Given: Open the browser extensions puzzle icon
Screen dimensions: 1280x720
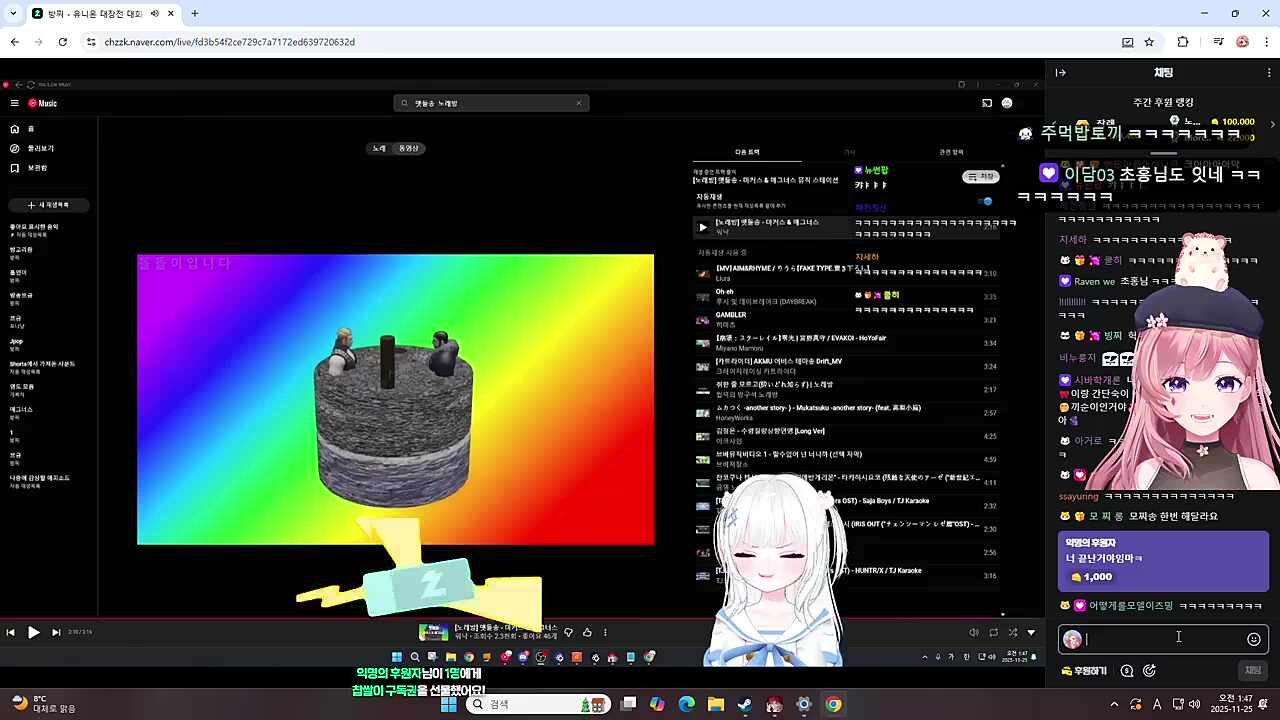Looking at the screenshot, I should click(1183, 42).
